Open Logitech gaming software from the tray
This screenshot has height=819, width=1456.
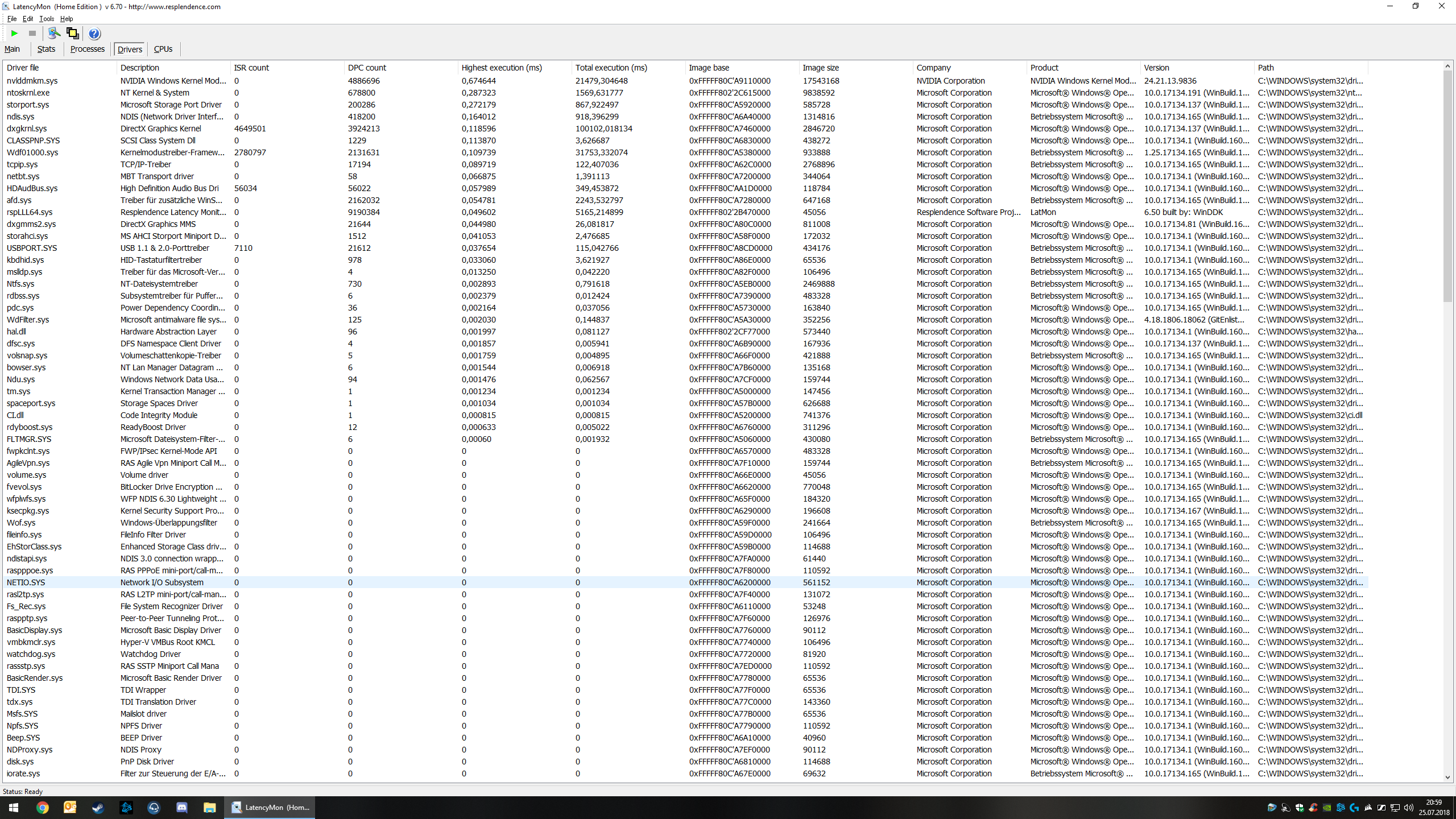pos(1354,808)
